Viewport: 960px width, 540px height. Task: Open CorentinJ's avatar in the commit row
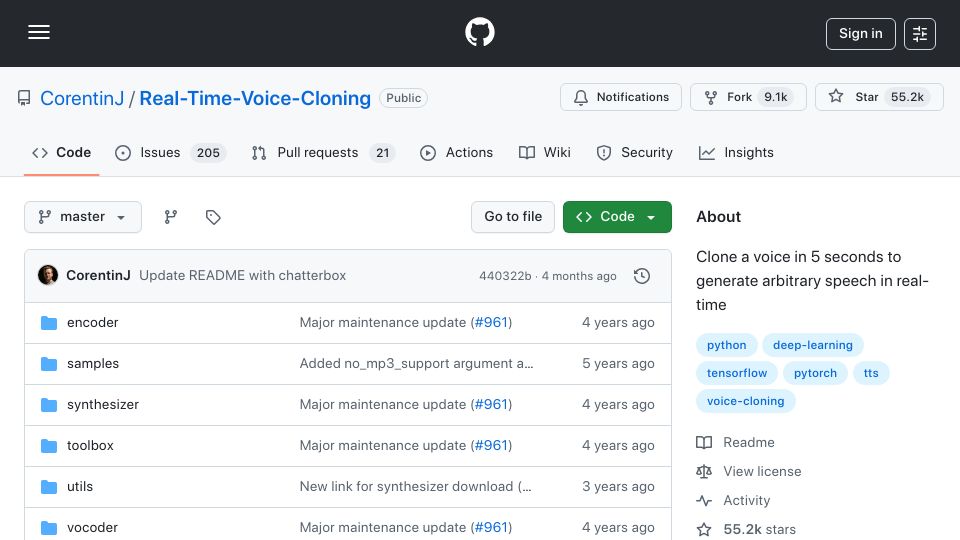point(48,276)
